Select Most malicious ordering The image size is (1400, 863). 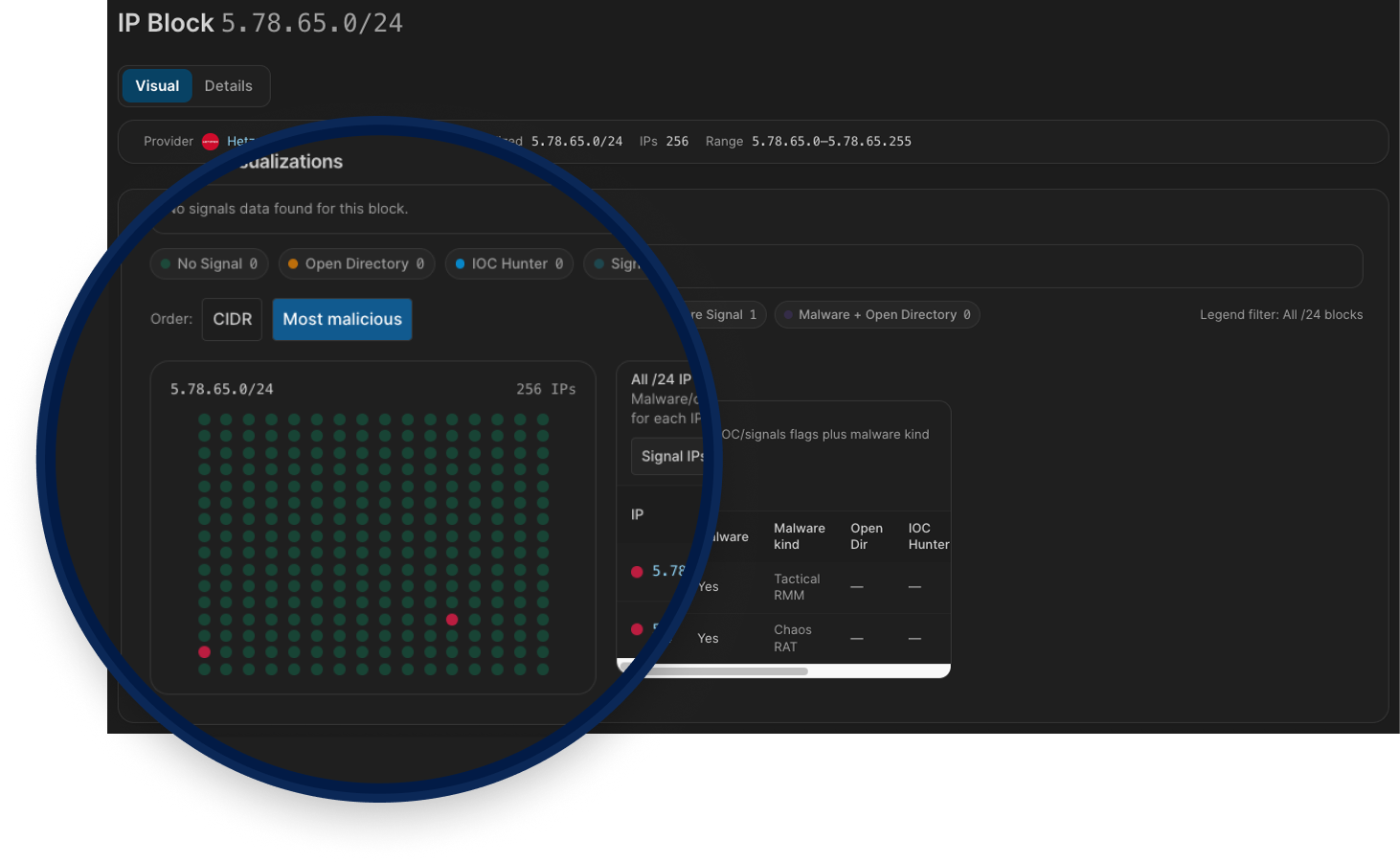point(342,320)
